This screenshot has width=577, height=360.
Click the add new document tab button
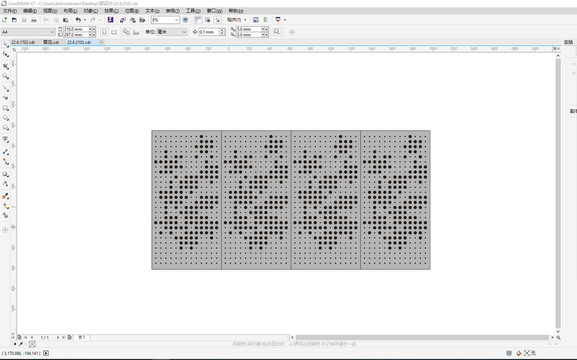coord(102,42)
